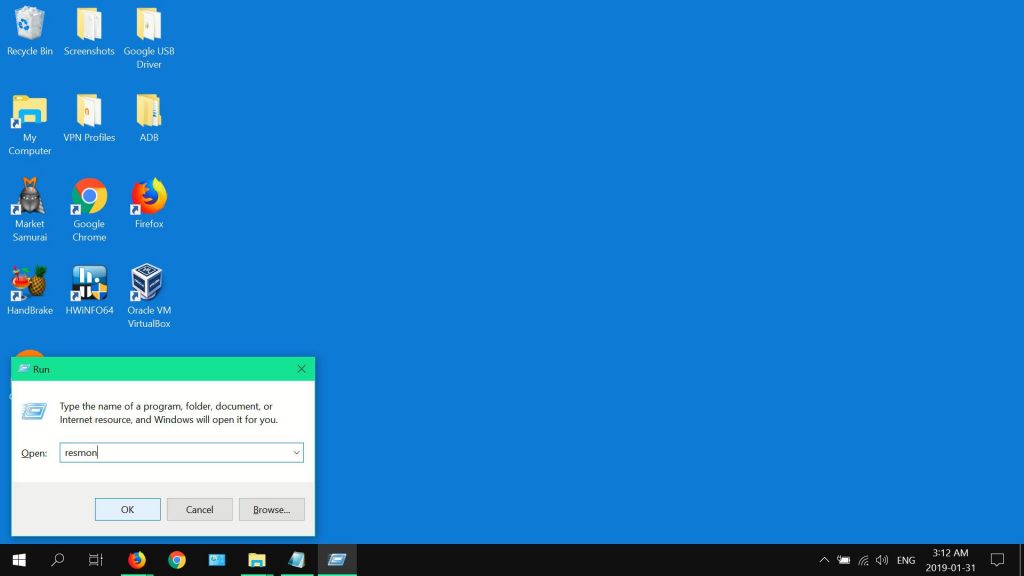Click Browse... in the Run dialog
This screenshot has height=576, width=1024.
coord(272,509)
